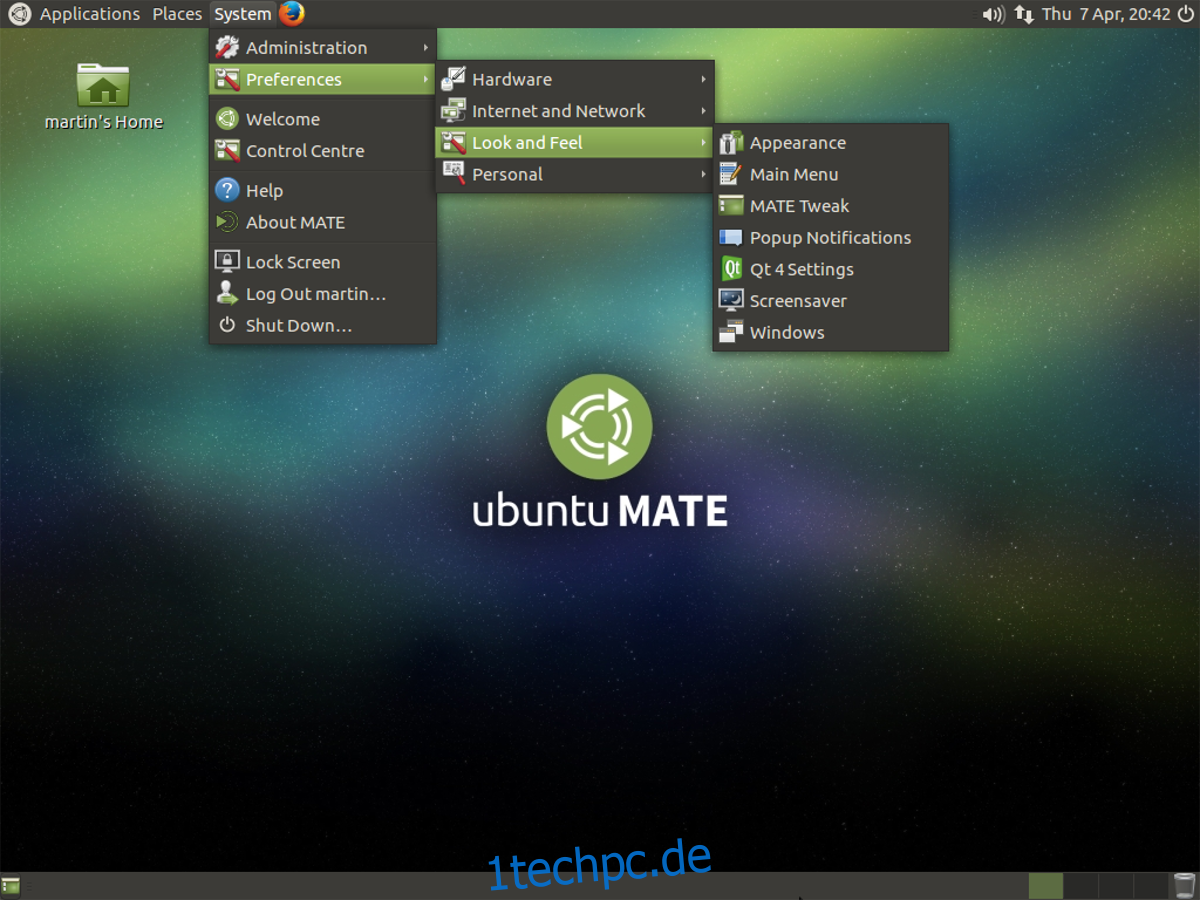The height and width of the screenshot is (900, 1200).
Task: Click the Ubuntu MATE logo icon in top panel
Action: [x=19, y=14]
